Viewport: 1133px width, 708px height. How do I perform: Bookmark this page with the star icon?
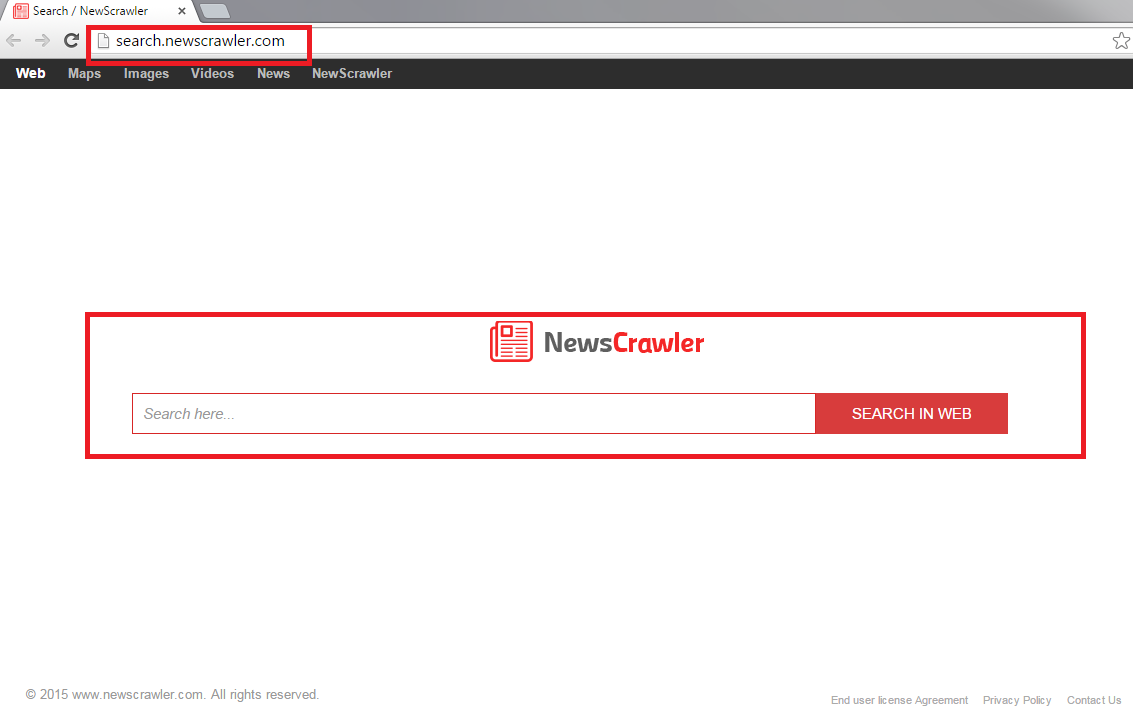pos(1121,41)
